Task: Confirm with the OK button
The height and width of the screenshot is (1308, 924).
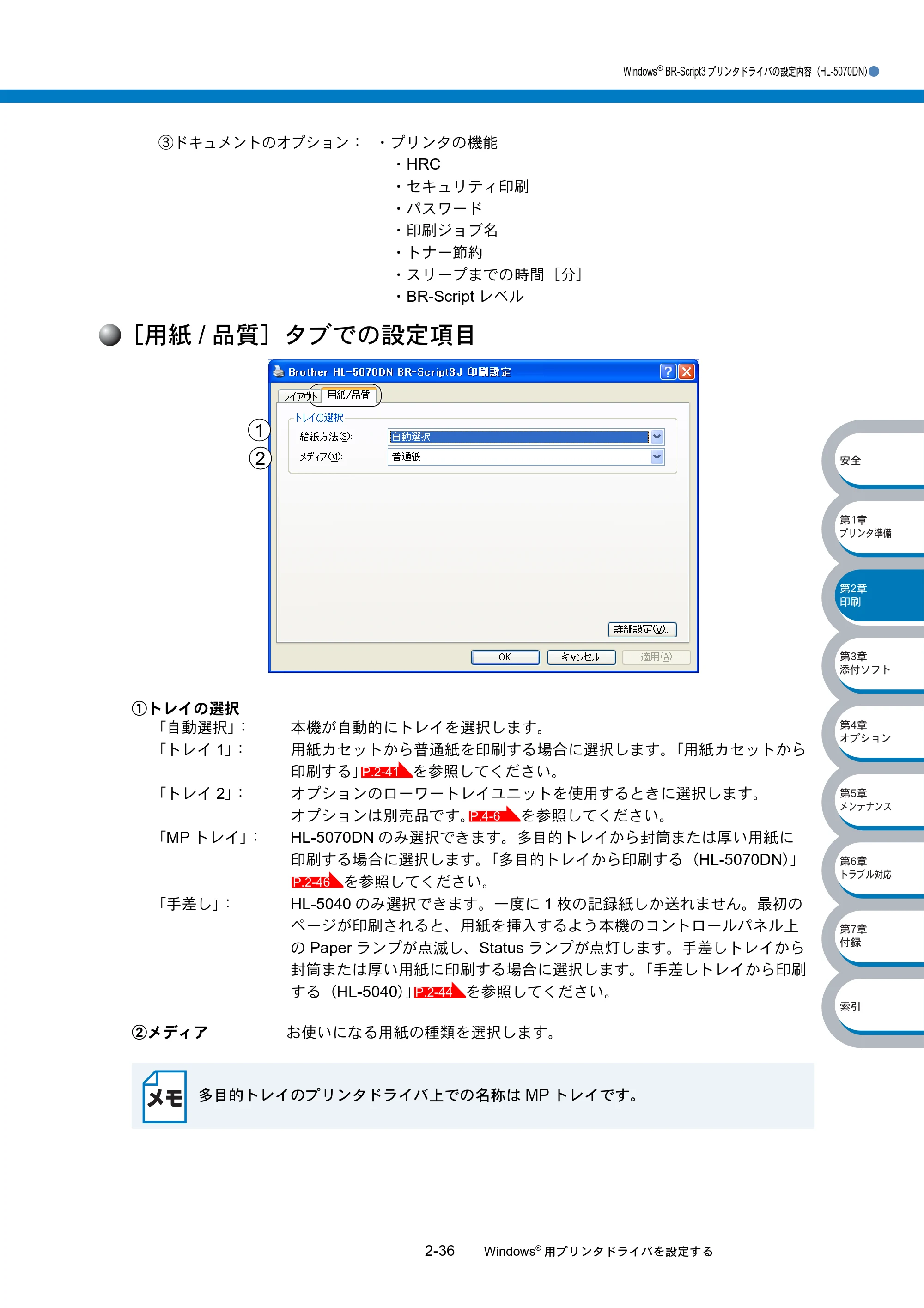Action: [x=505, y=657]
